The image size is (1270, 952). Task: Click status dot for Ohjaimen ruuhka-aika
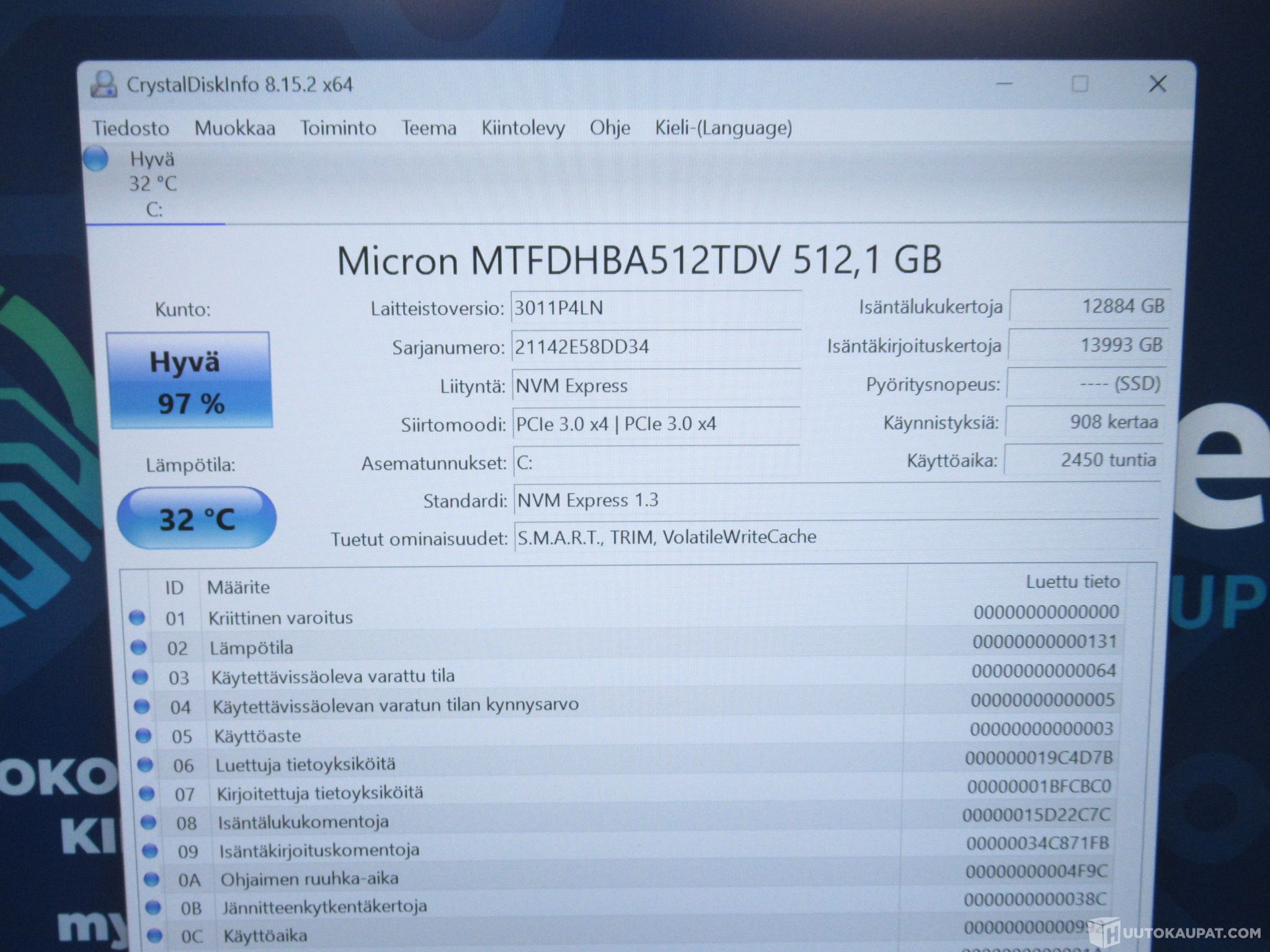152,879
